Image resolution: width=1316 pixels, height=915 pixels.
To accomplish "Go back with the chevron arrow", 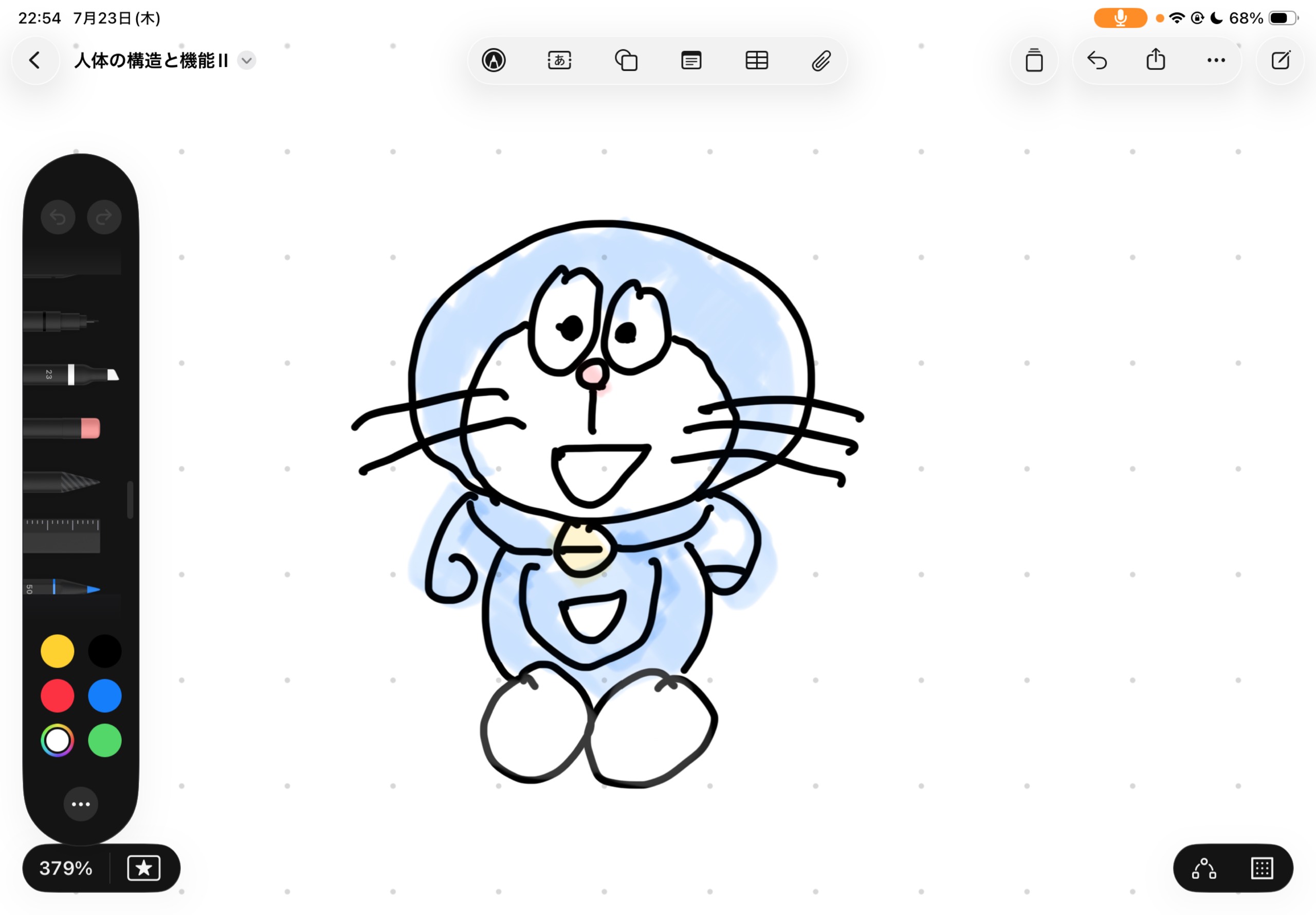I will [35, 60].
